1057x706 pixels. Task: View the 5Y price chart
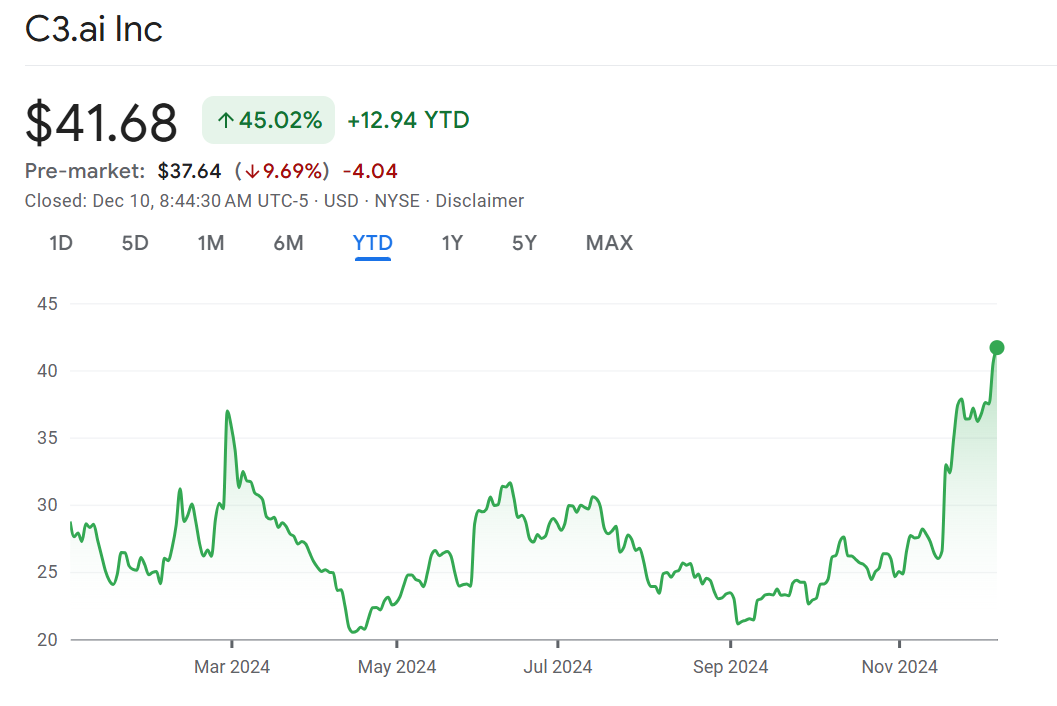pos(524,243)
